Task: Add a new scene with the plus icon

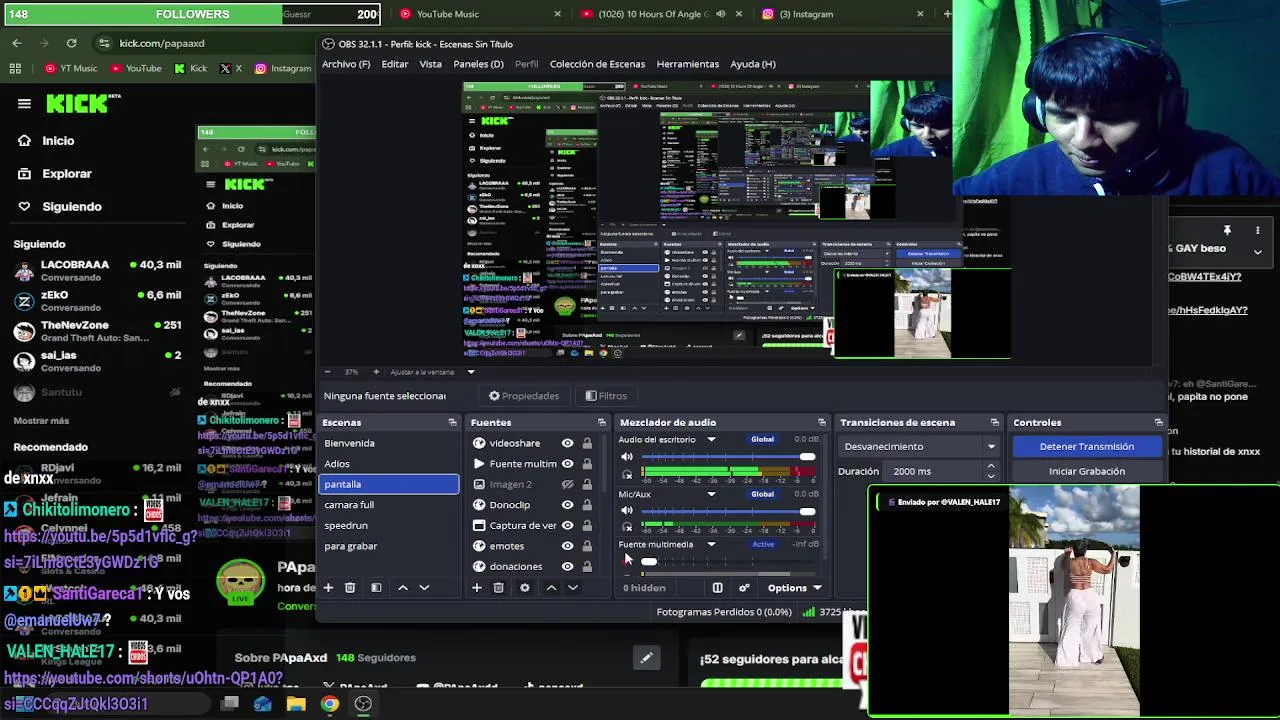Action: [x=328, y=588]
